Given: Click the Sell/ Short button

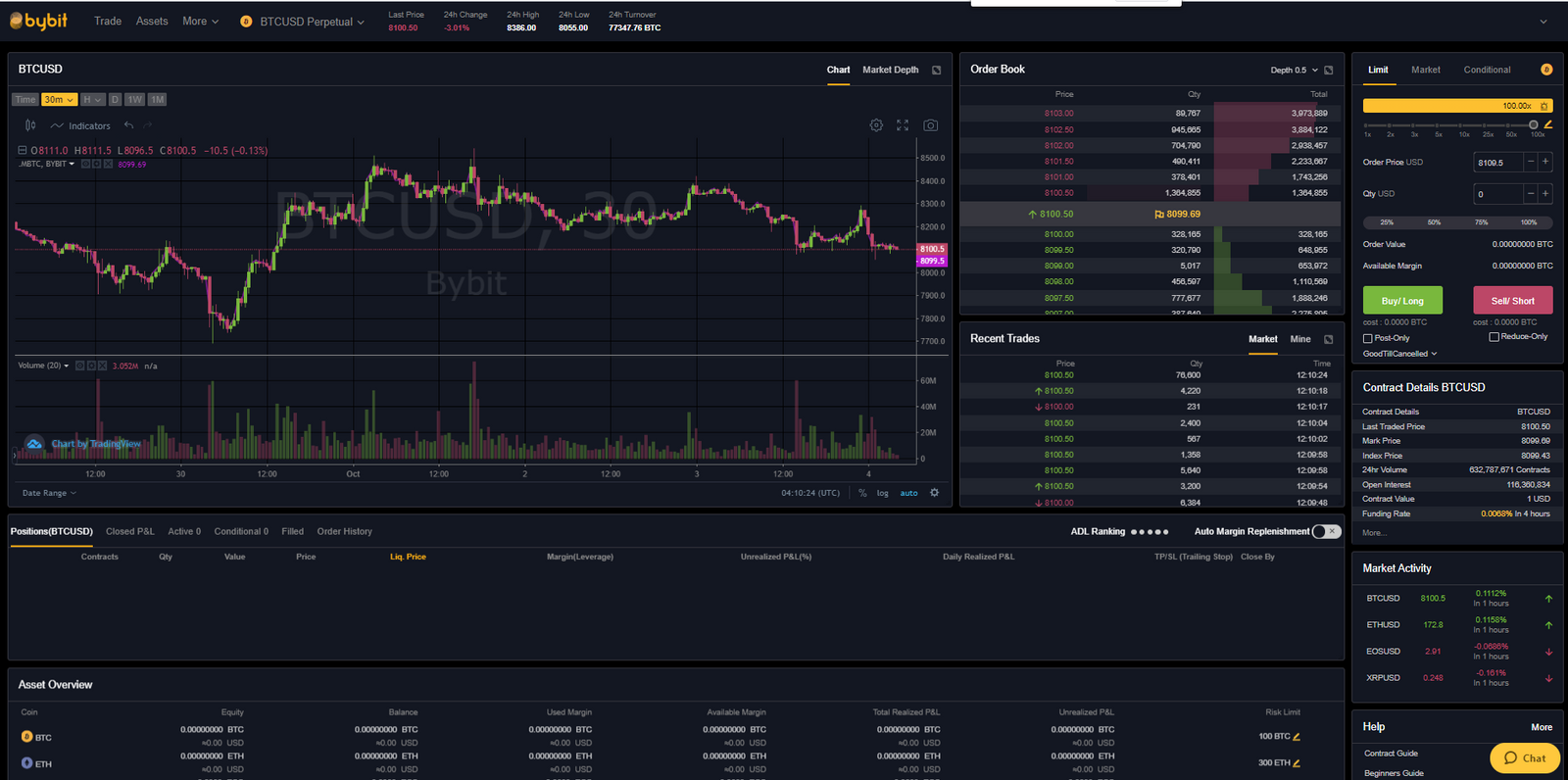Looking at the screenshot, I should pyautogui.click(x=1512, y=301).
